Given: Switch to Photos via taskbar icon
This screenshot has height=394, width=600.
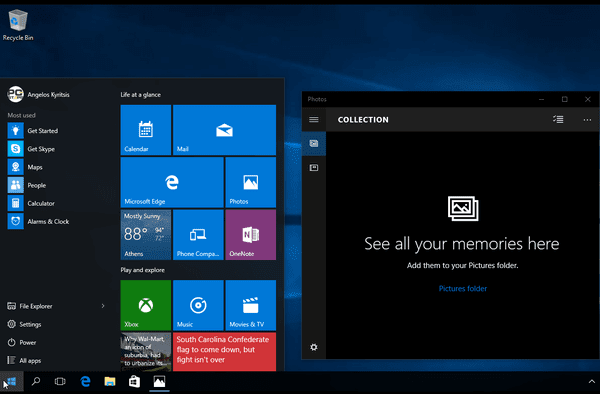Looking at the screenshot, I should click(x=159, y=381).
